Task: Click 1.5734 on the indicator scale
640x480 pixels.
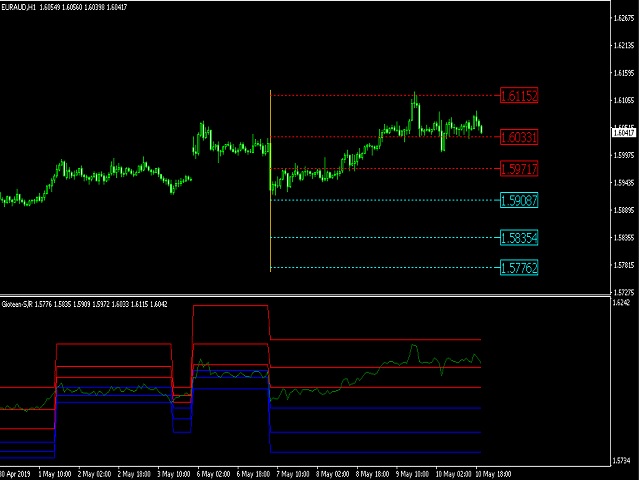Action: (622, 461)
